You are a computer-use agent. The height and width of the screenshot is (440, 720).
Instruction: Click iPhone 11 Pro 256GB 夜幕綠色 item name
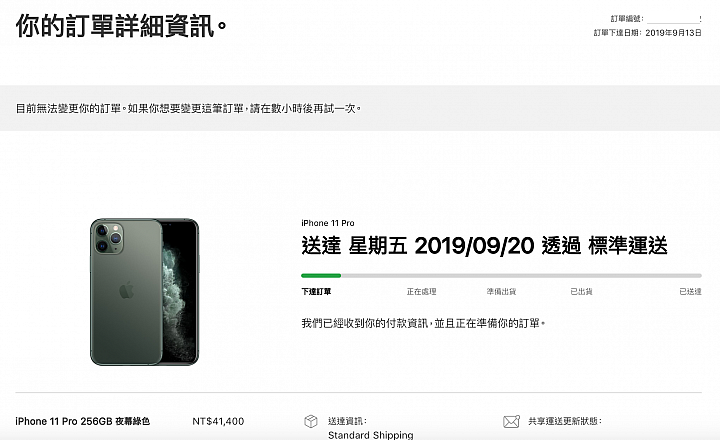click(83, 421)
